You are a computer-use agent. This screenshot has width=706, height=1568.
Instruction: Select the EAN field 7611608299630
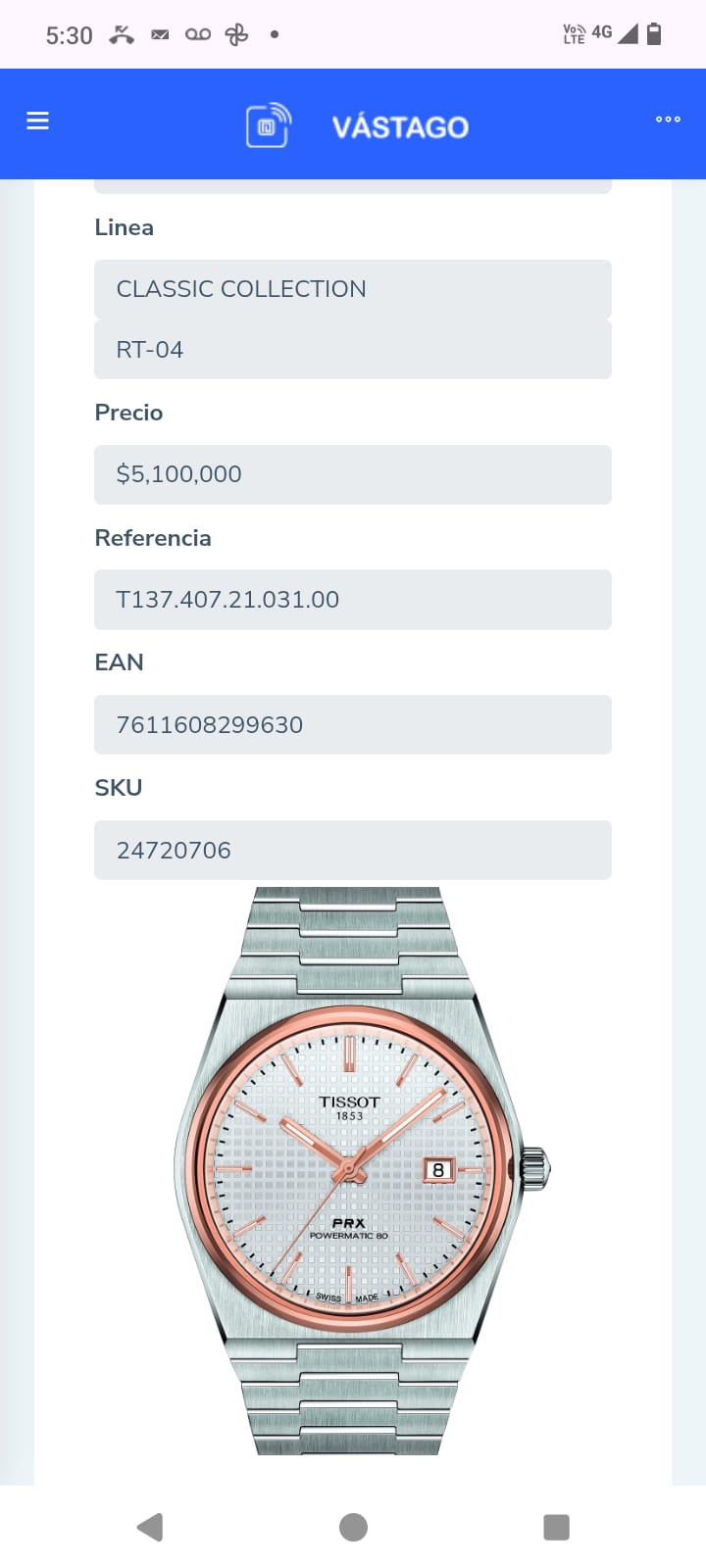[353, 725]
